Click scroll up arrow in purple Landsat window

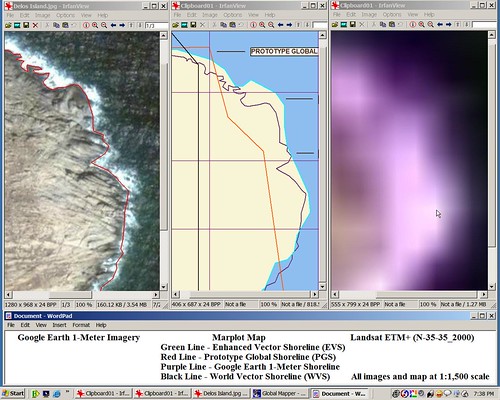(492, 35)
